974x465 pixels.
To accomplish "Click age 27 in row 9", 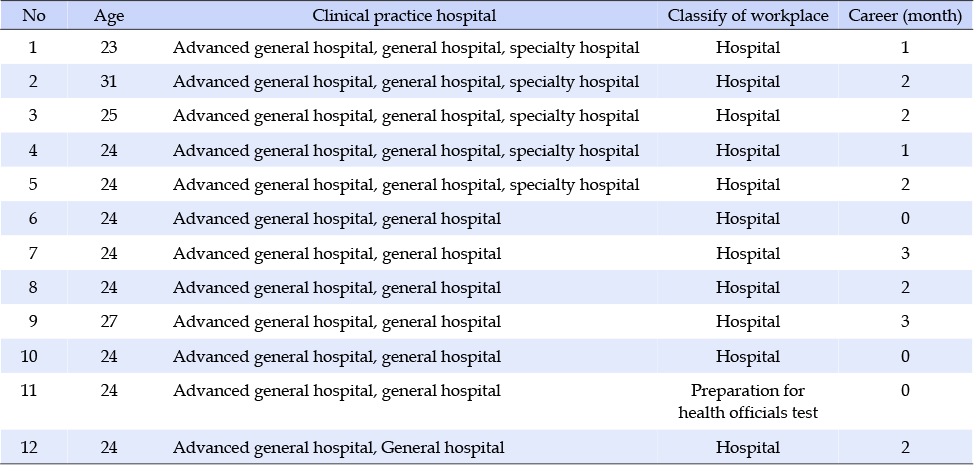I will coord(109,322).
